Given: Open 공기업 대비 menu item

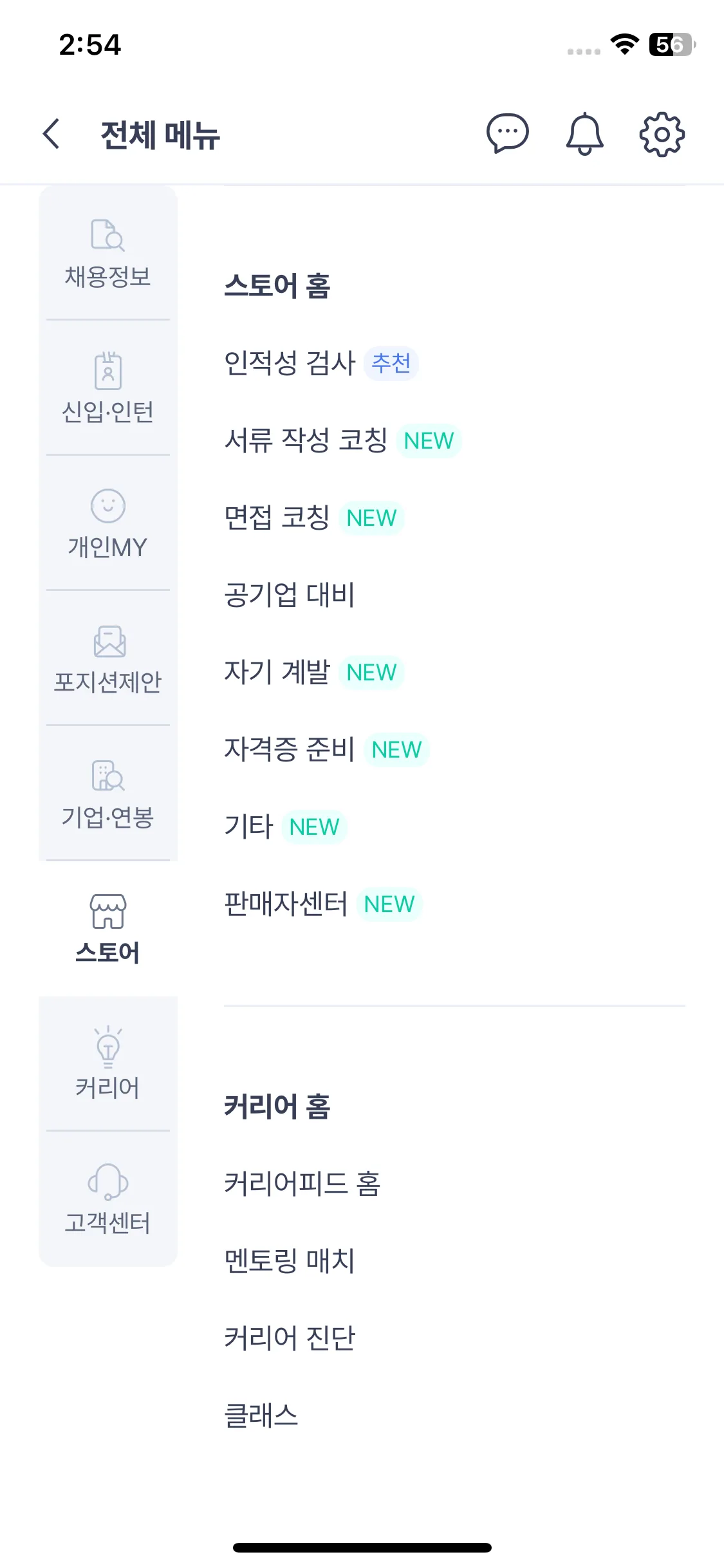Looking at the screenshot, I should click(290, 595).
